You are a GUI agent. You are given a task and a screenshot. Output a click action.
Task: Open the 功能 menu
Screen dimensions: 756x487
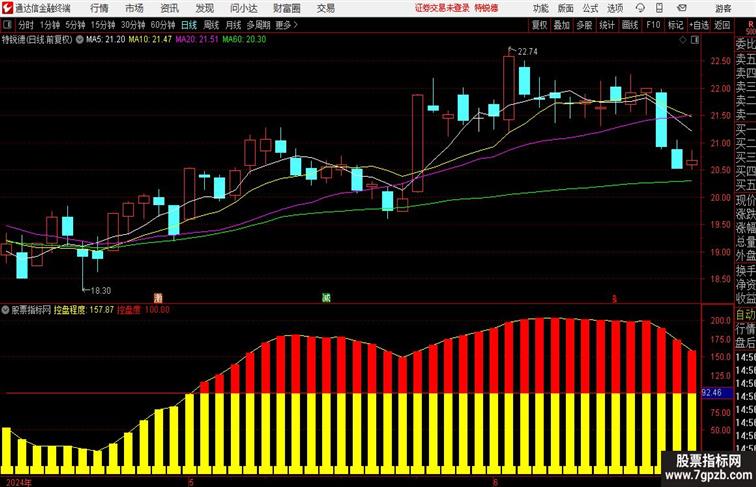[540, 8]
